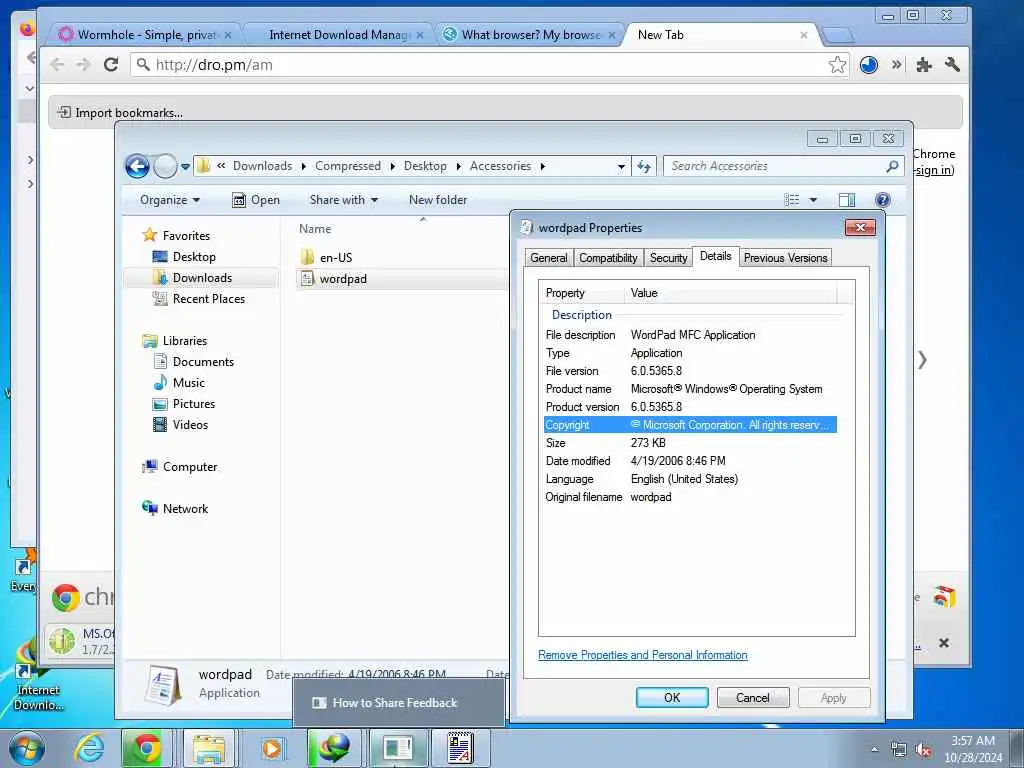Change view with the Explorer views icon

(792, 200)
